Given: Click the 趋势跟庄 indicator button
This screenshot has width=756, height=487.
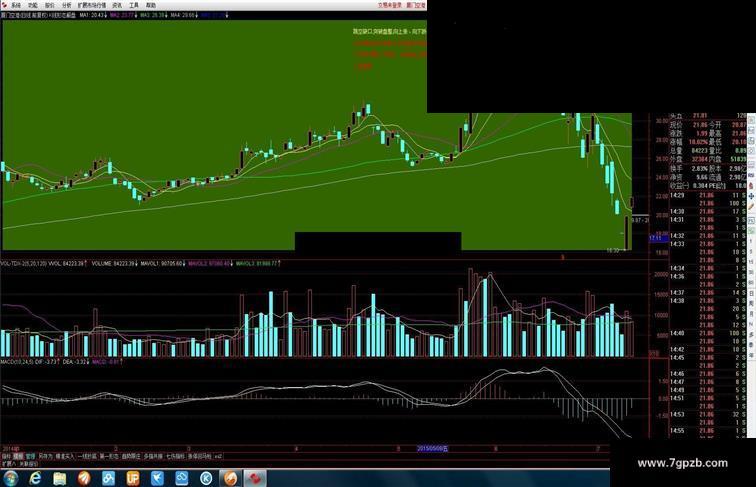Looking at the screenshot, I should click(131, 456).
